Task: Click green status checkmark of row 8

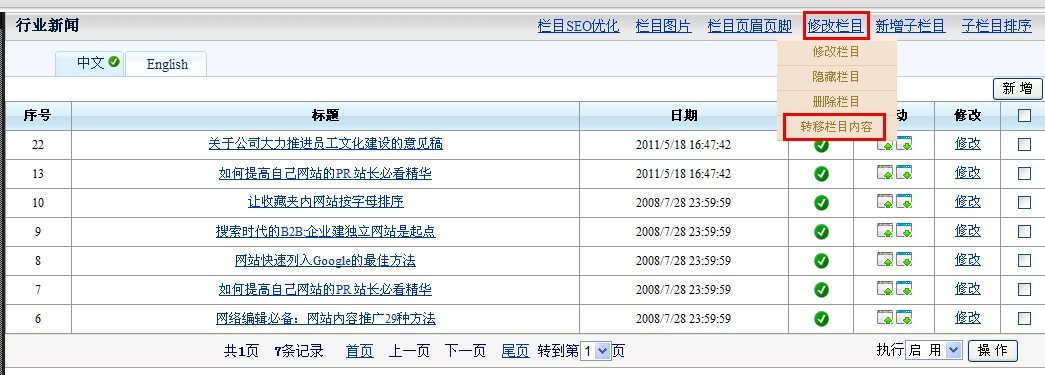Action: pos(821,261)
